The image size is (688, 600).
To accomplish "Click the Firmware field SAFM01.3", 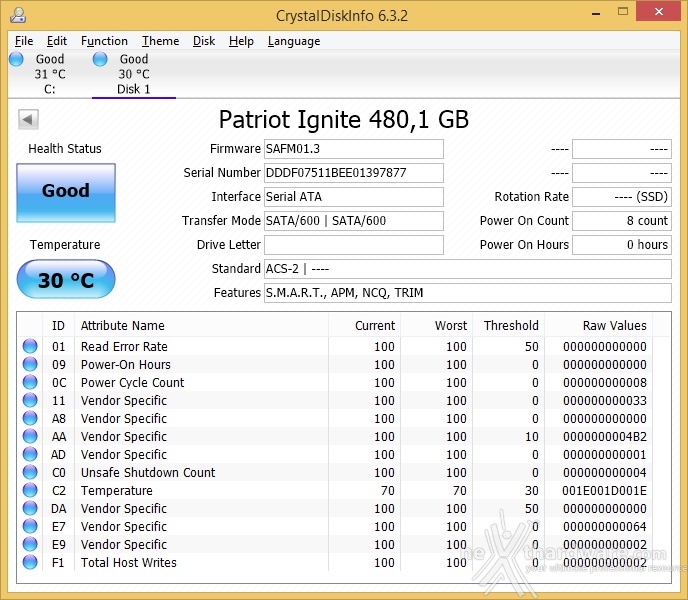I will point(354,149).
